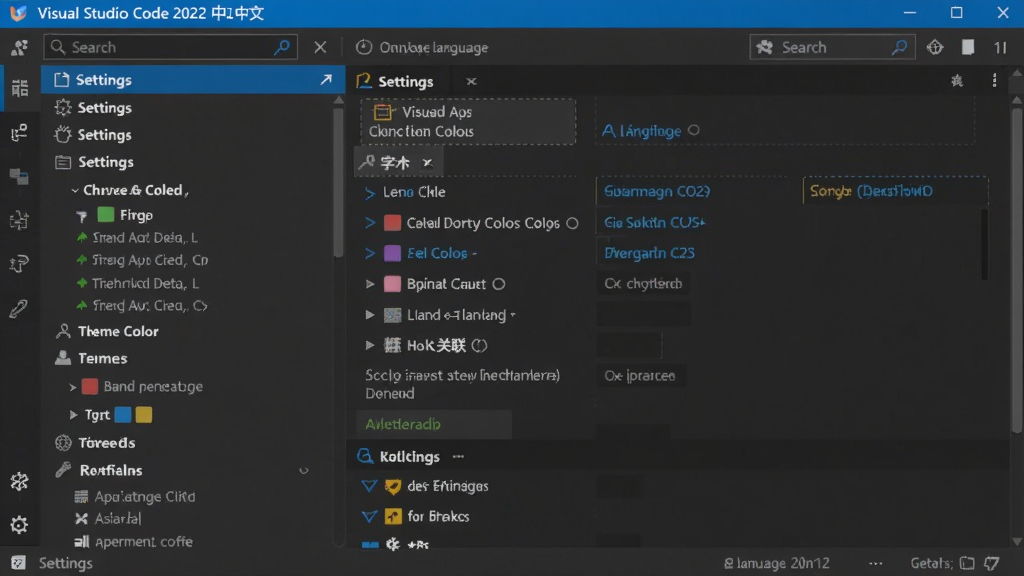
Task: Click the pencil icon in the activity bar
Action: (20, 308)
